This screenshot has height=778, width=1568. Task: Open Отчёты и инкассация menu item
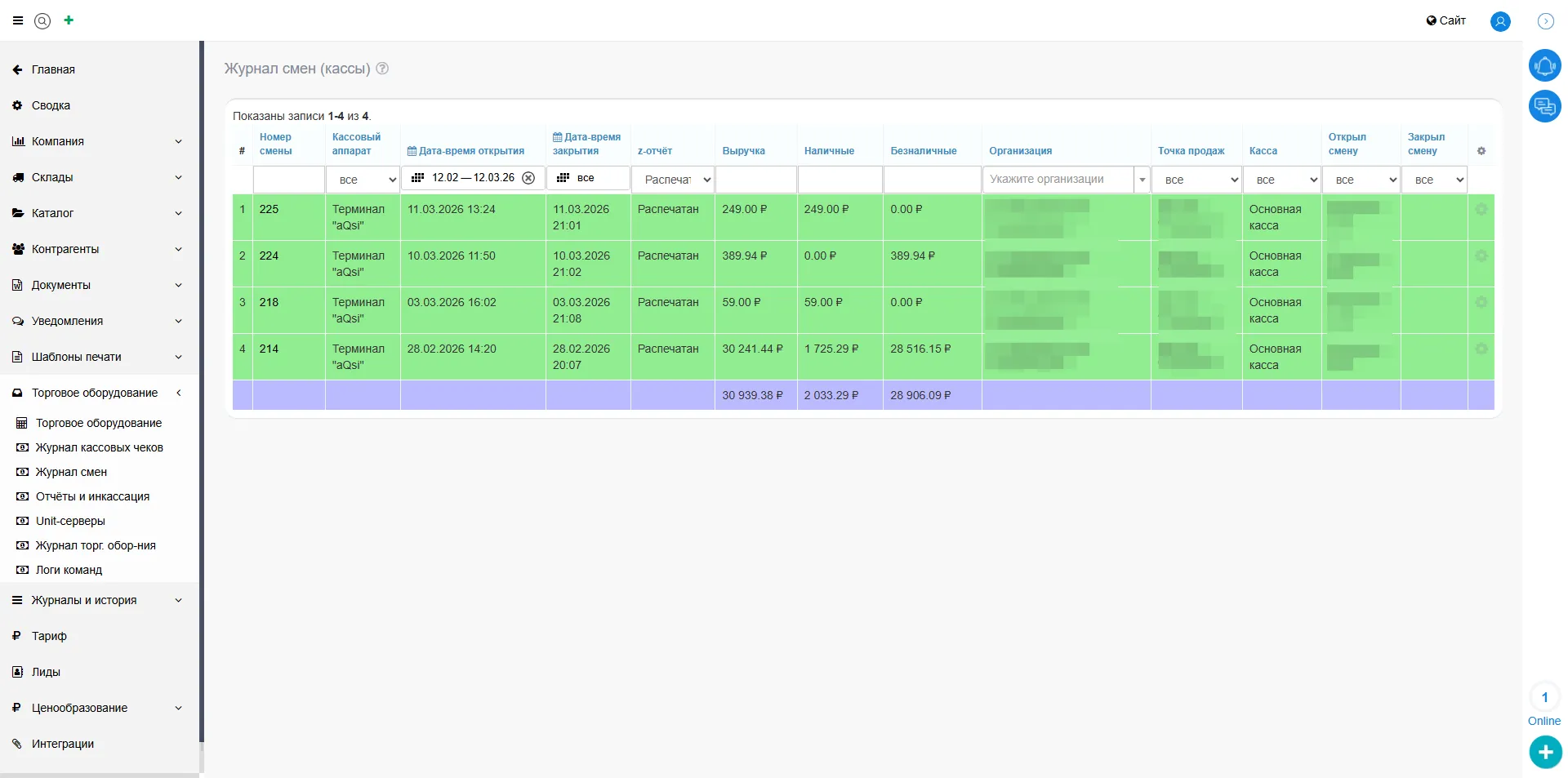click(92, 496)
